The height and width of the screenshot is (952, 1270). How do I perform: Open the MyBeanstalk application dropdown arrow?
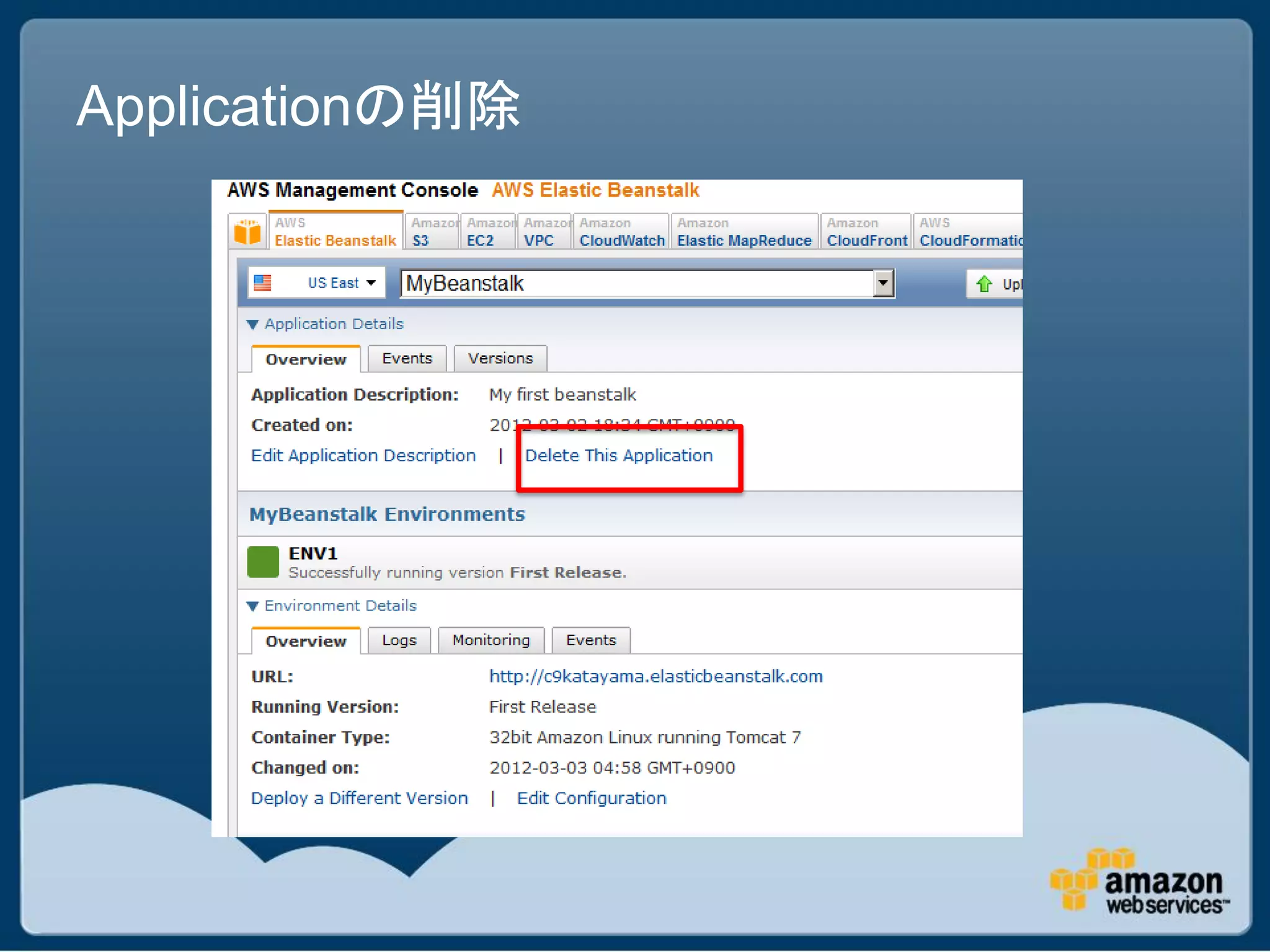click(883, 283)
